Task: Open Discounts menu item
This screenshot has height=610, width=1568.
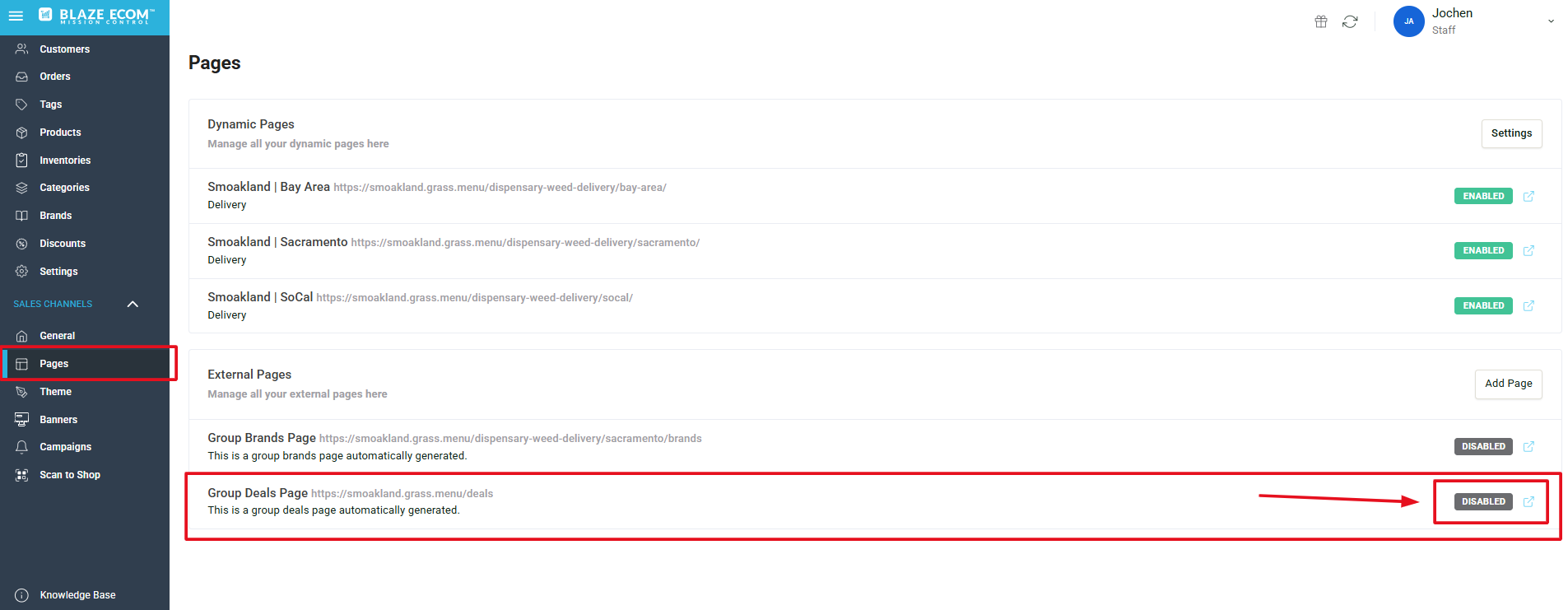Action: tap(85, 244)
